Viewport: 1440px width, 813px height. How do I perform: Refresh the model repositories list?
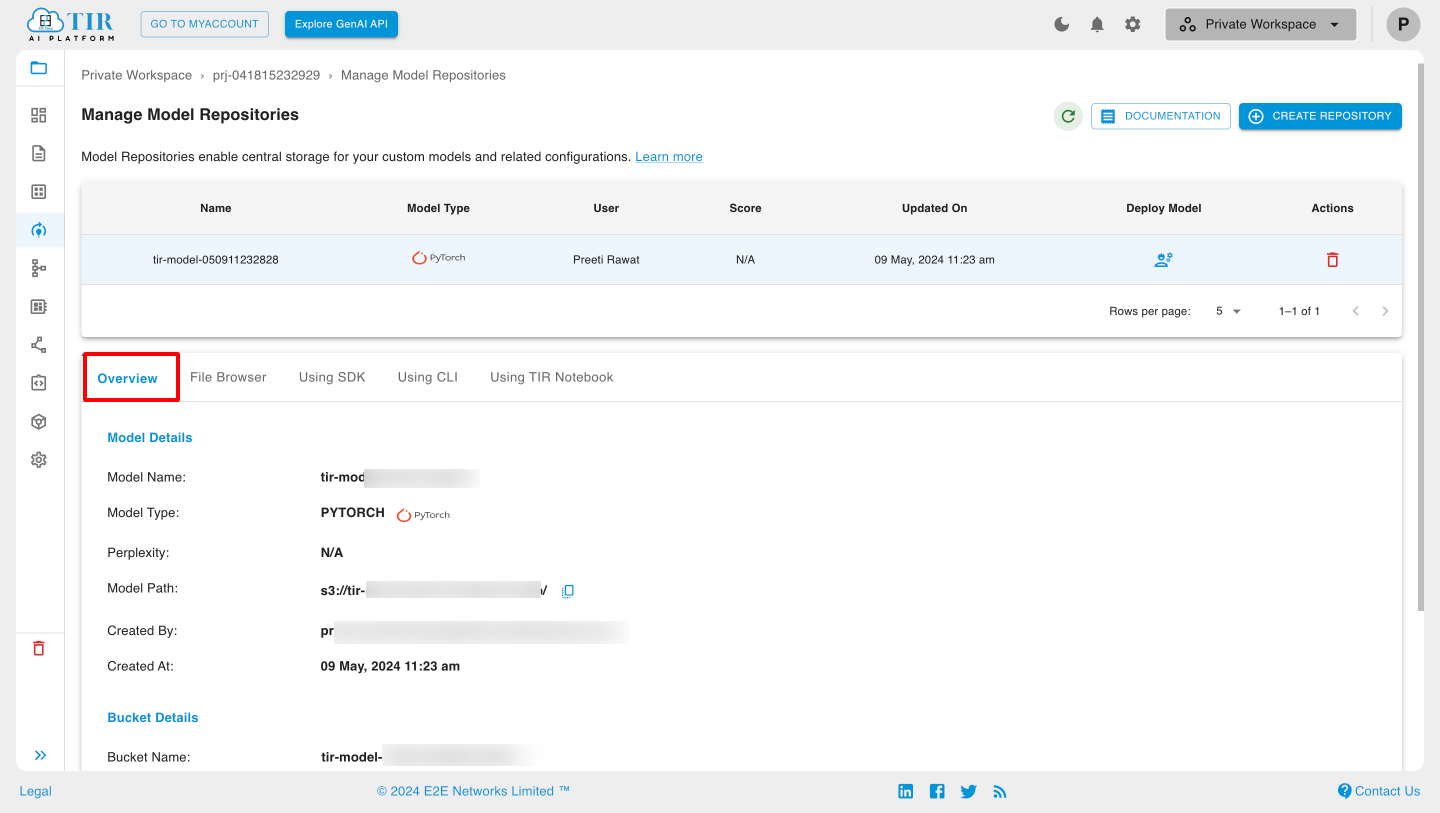[x=1068, y=116]
